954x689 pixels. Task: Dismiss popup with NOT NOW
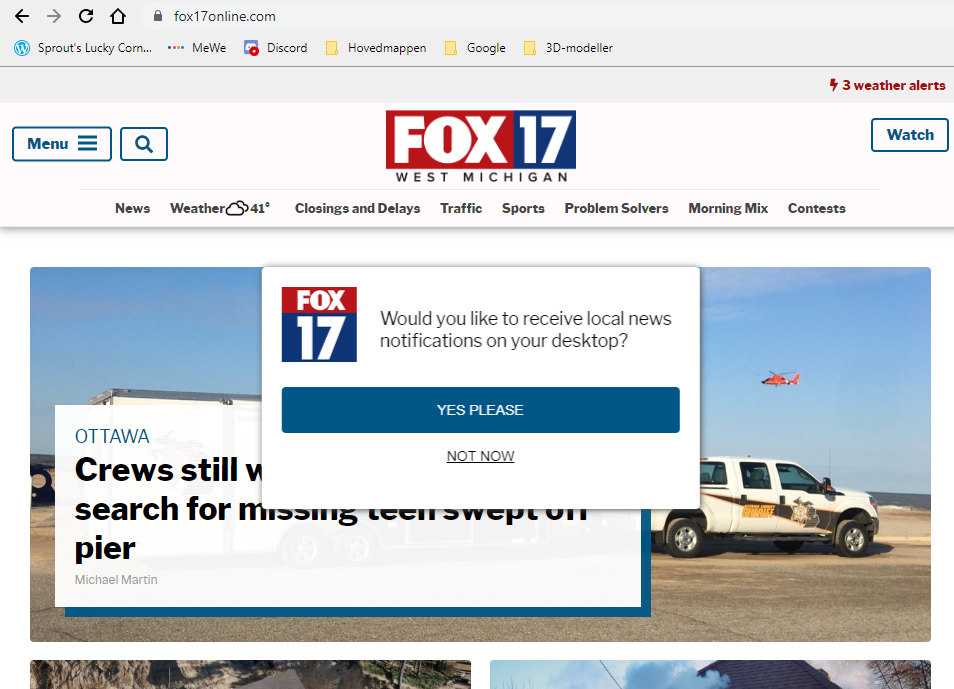tap(481, 456)
